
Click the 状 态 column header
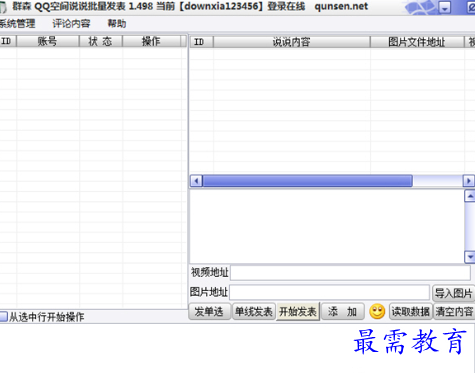coord(101,41)
